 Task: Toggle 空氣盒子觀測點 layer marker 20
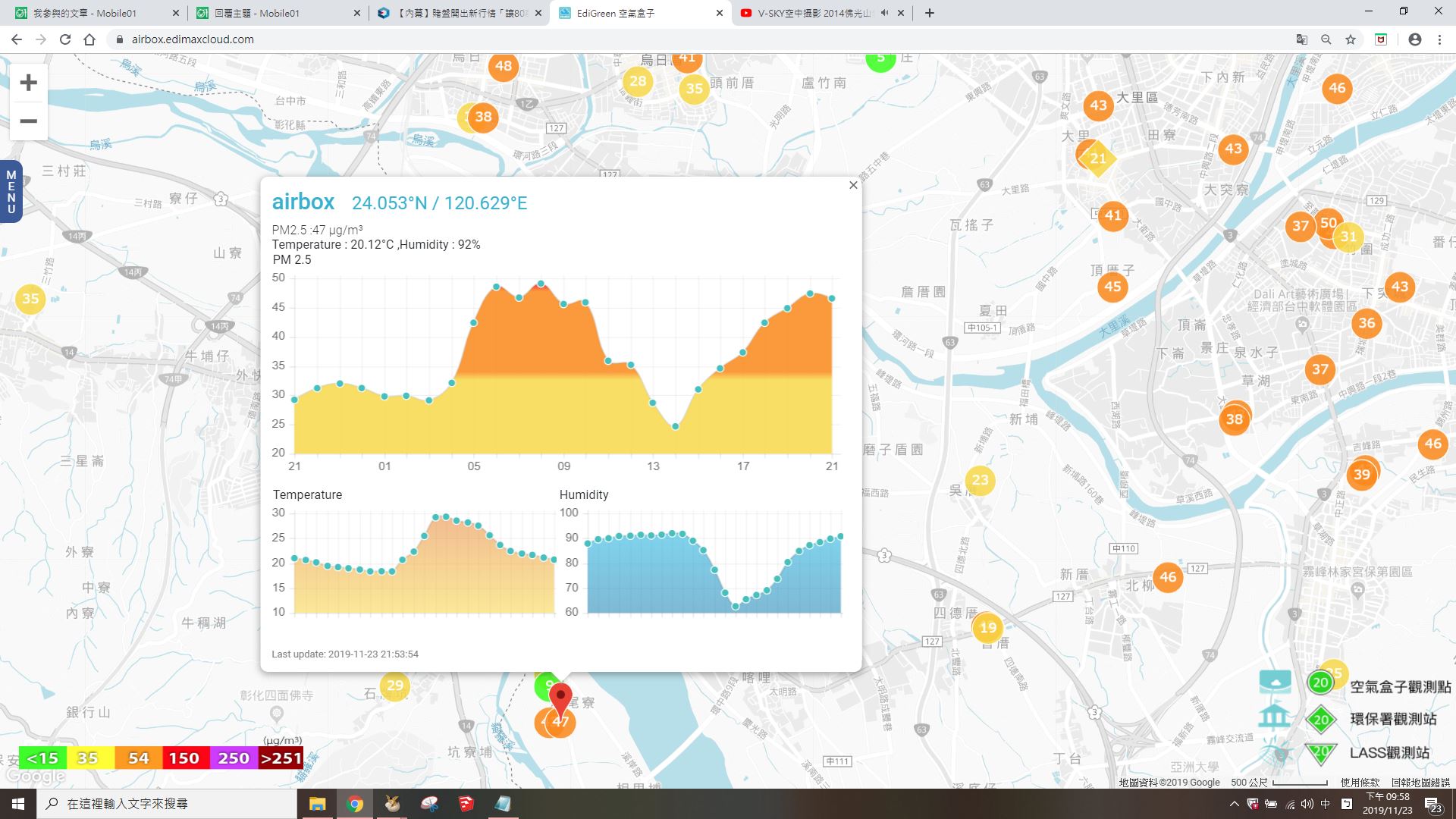click(1320, 682)
